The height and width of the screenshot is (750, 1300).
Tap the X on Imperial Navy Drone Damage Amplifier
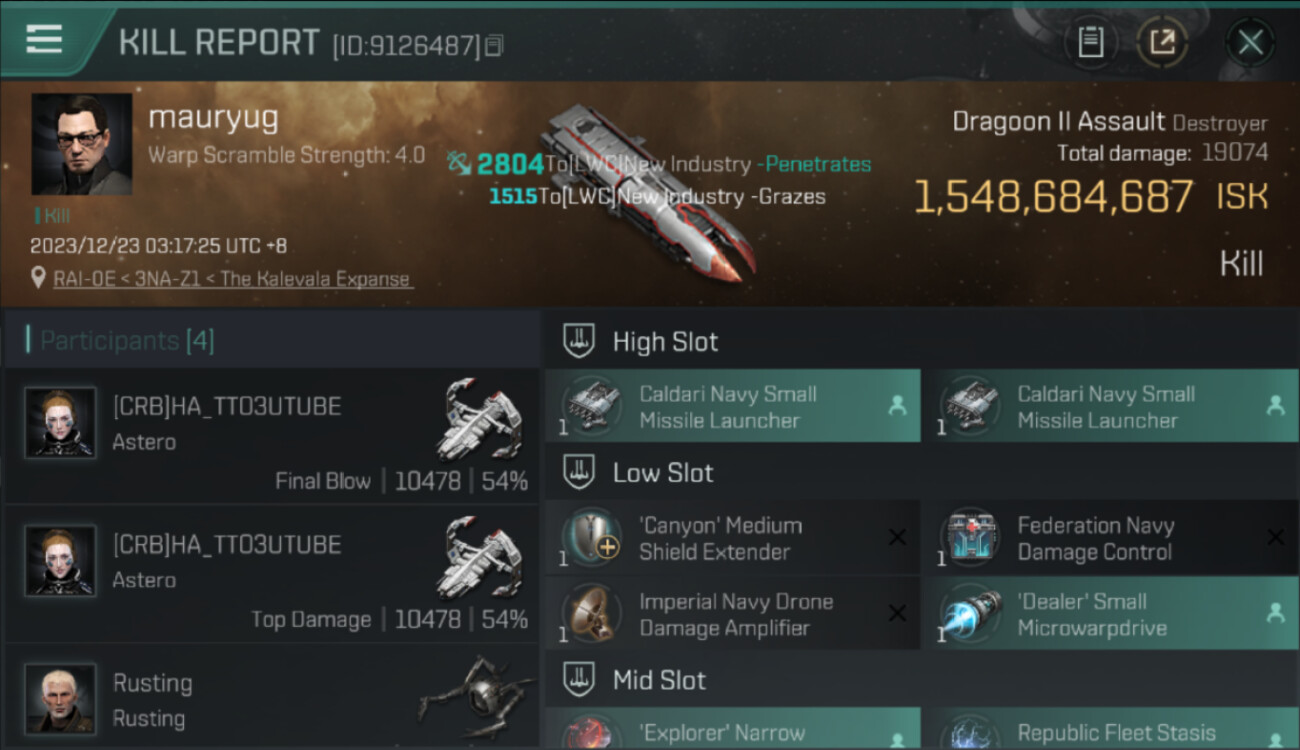click(897, 613)
